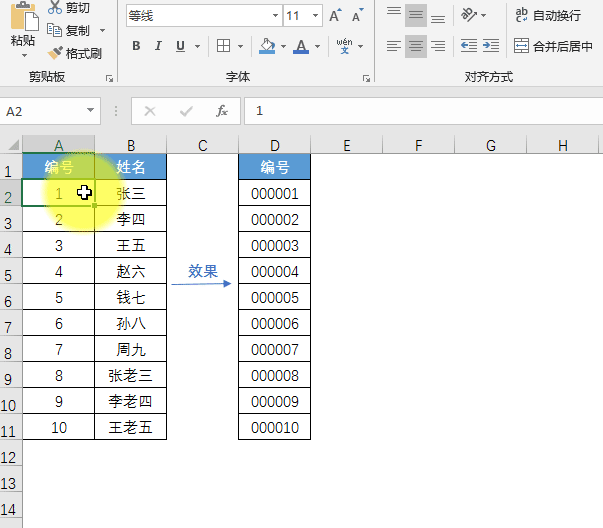603x528 pixels.
Task: Decrease indent
Action: [x=469, y=46]
